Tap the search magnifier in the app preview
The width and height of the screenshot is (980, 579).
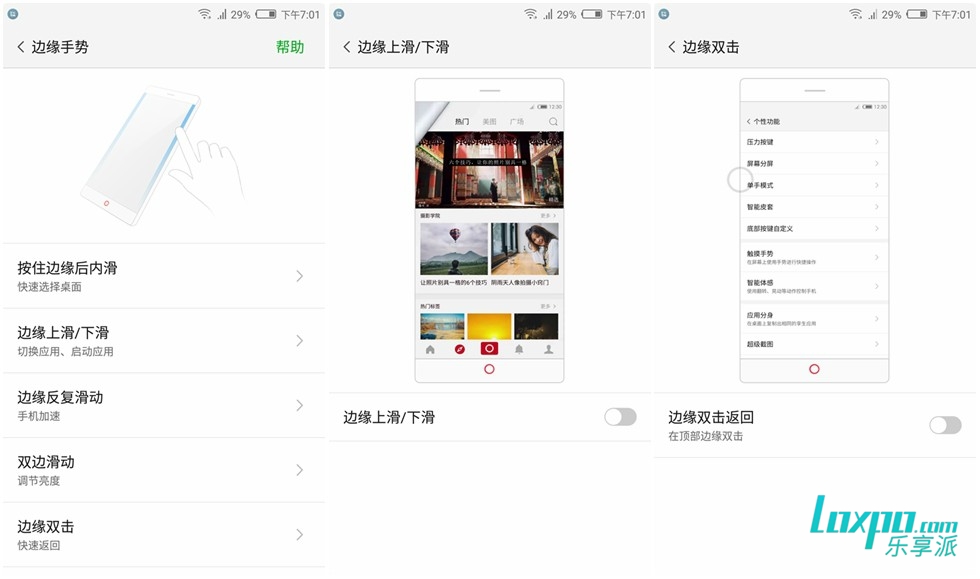pos(553,121)
